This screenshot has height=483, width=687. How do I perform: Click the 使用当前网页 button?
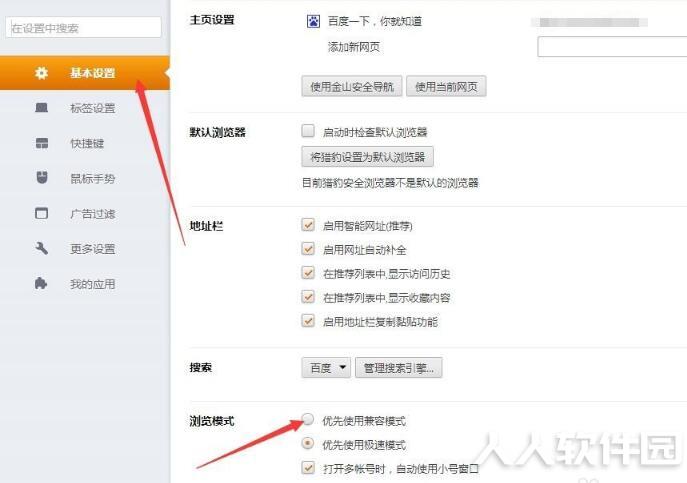446,86
